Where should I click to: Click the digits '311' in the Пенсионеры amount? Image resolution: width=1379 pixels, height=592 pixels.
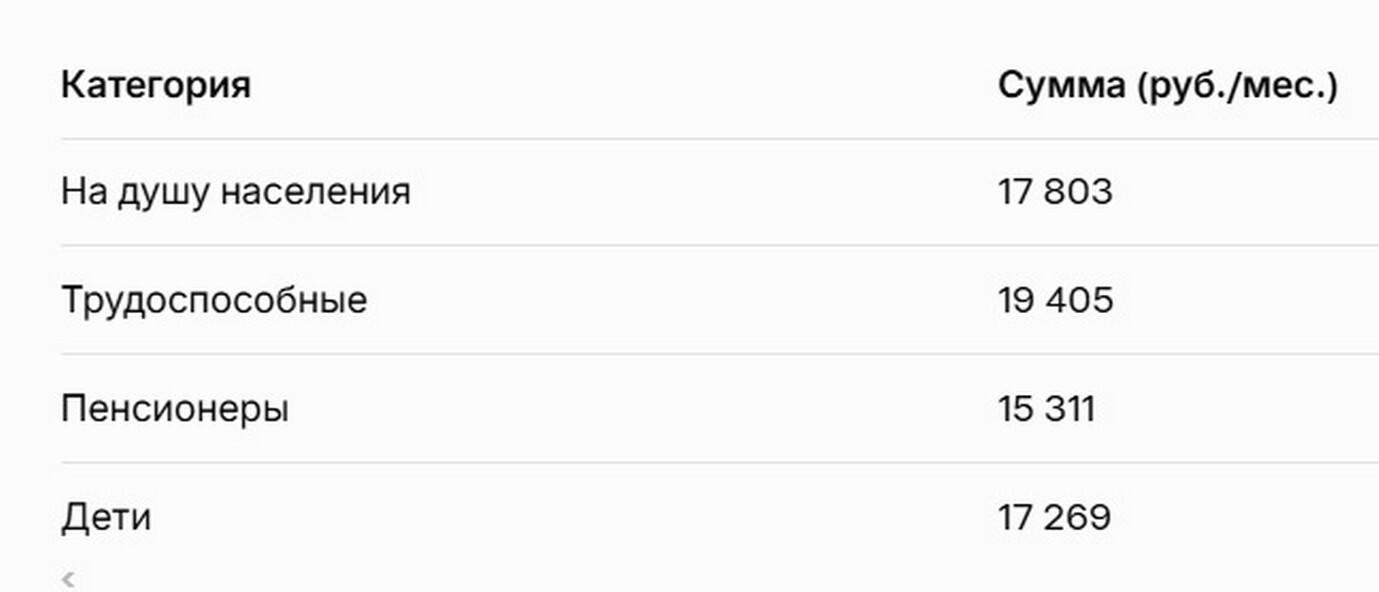pos(1070,409)
